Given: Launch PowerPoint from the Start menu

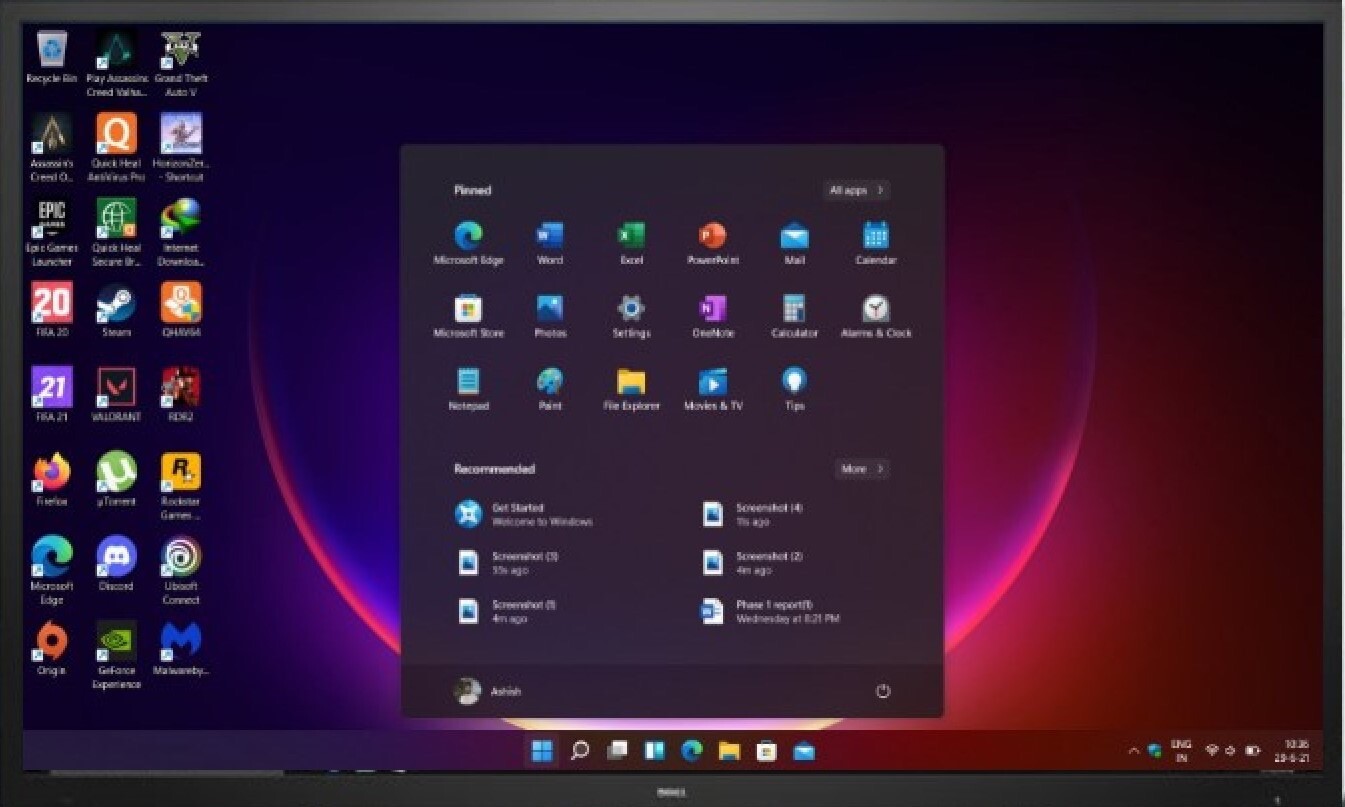Looking at the screenshot, I should pos(712,243).
